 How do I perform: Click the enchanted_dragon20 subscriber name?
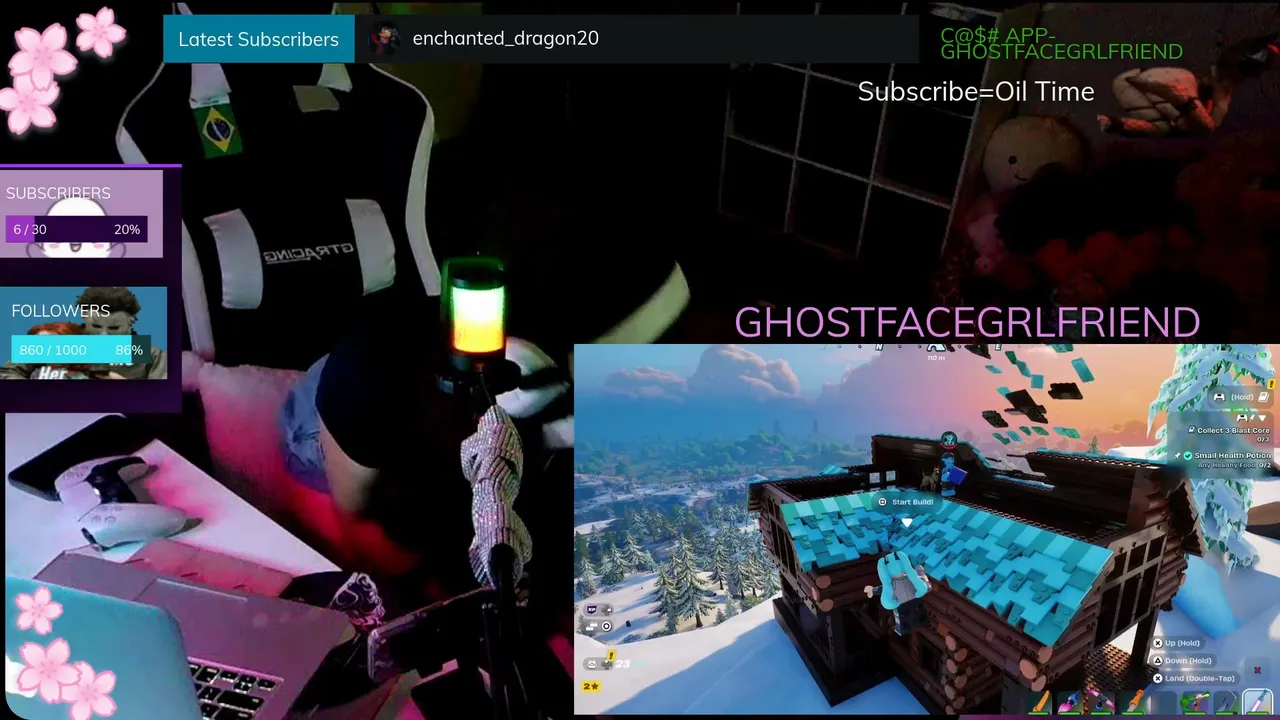click(506, 39)
